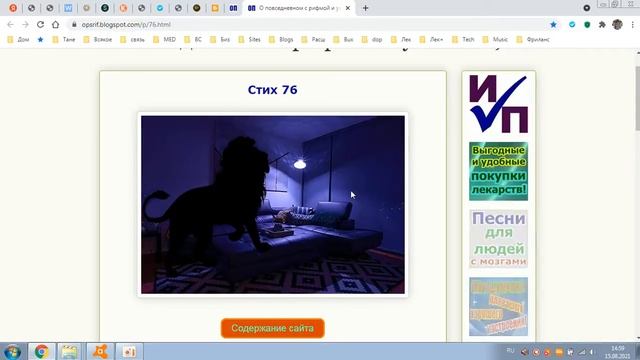
Task: Open the 'Blogs' bookmark folder
Action: click(x=281, y=40)
